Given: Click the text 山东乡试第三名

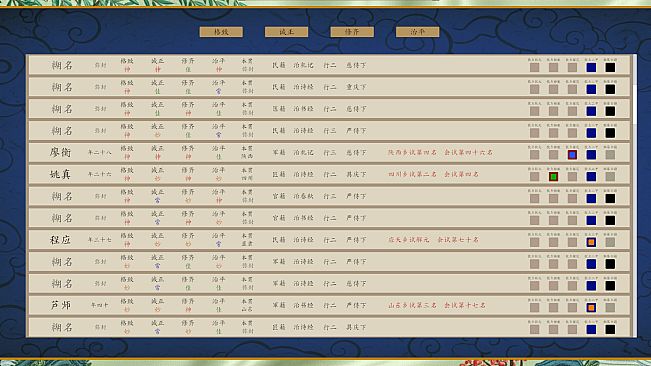Looking at the screenshot, I should tap(412, 305).
